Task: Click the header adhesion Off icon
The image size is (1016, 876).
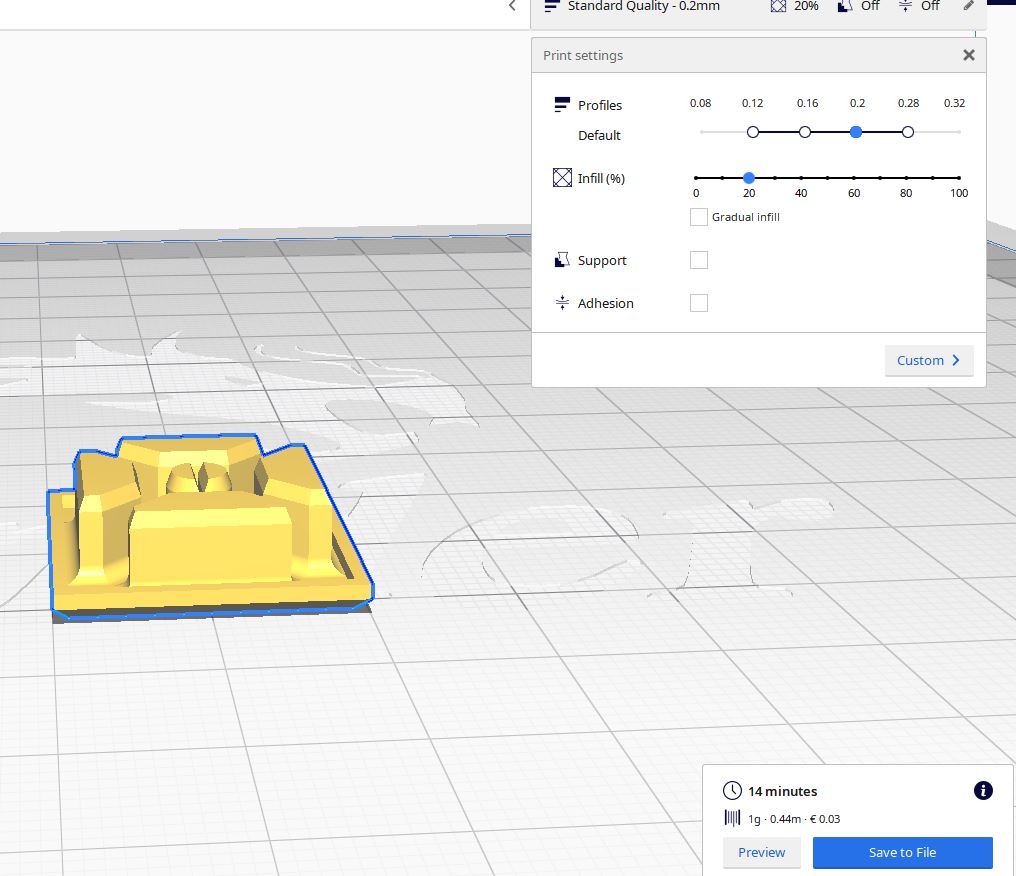Action: pyautogui.click(x=905, y=6)
